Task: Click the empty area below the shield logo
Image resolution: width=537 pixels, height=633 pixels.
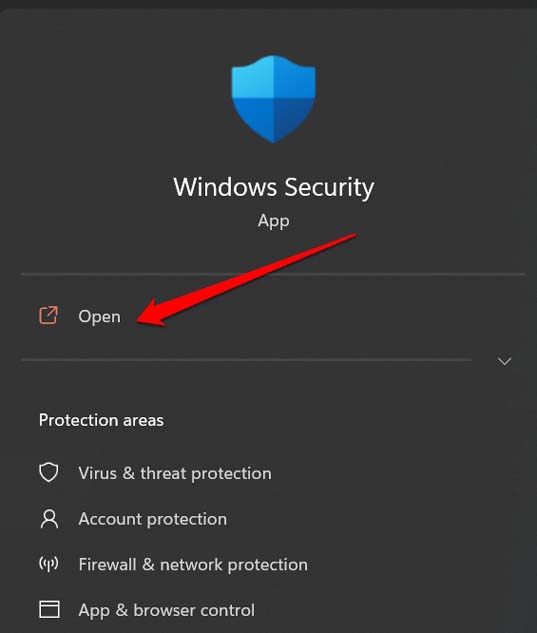Action: point(273,159)
